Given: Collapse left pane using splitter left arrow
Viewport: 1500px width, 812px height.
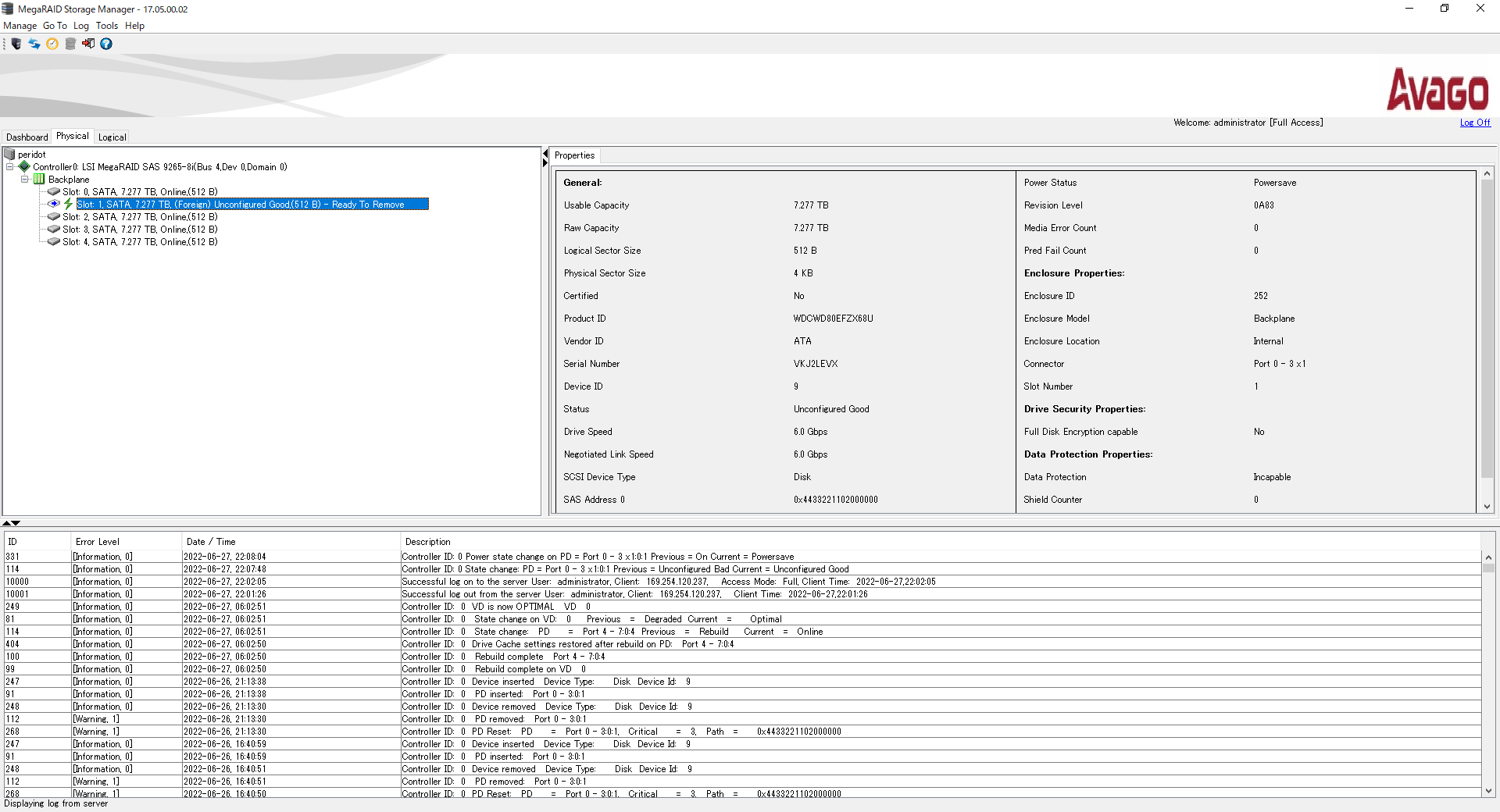Looking at the screenshot, I should tap(545, 155).
